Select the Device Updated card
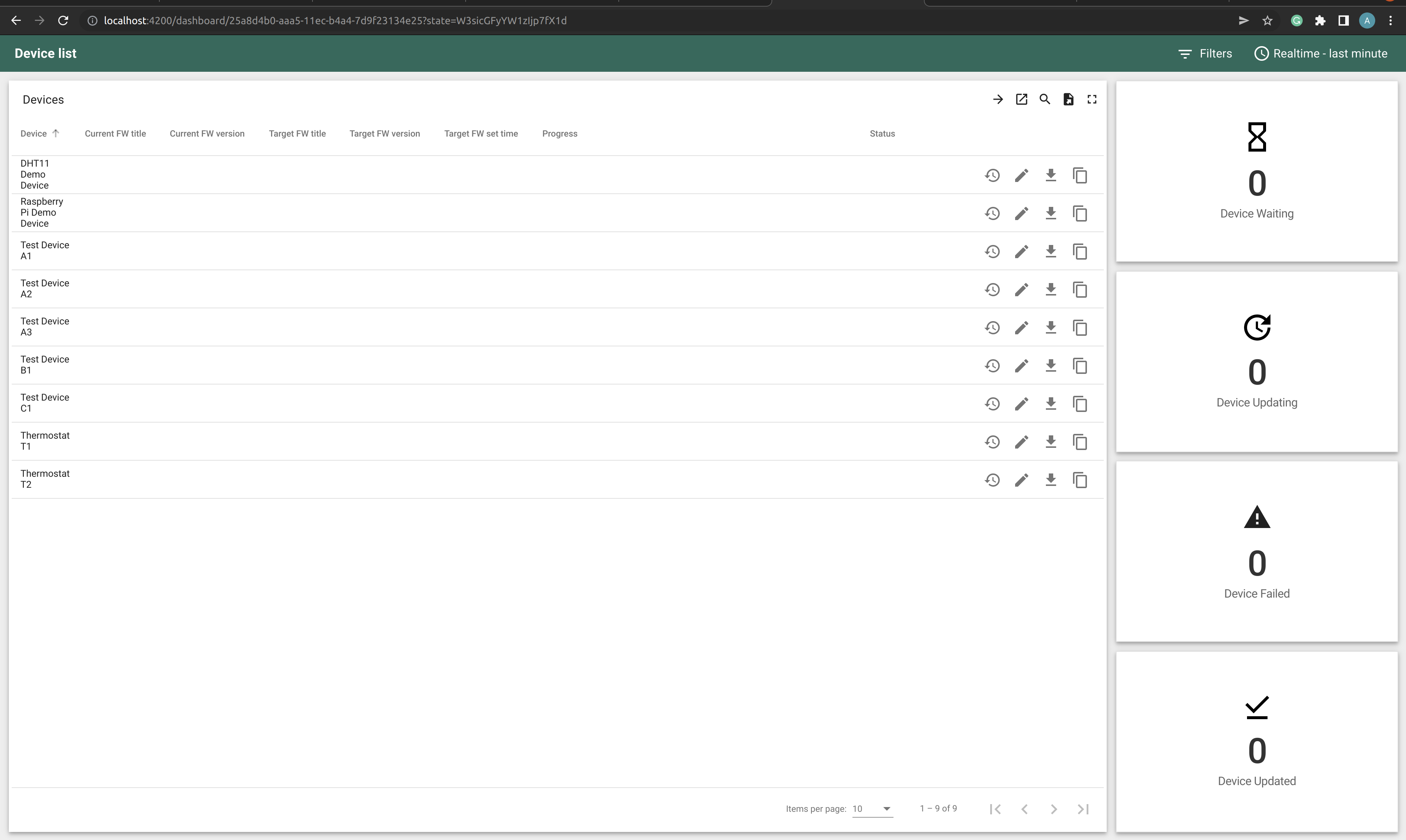The height and width of the screenshot is (840, 1406). pos(1257,741)
